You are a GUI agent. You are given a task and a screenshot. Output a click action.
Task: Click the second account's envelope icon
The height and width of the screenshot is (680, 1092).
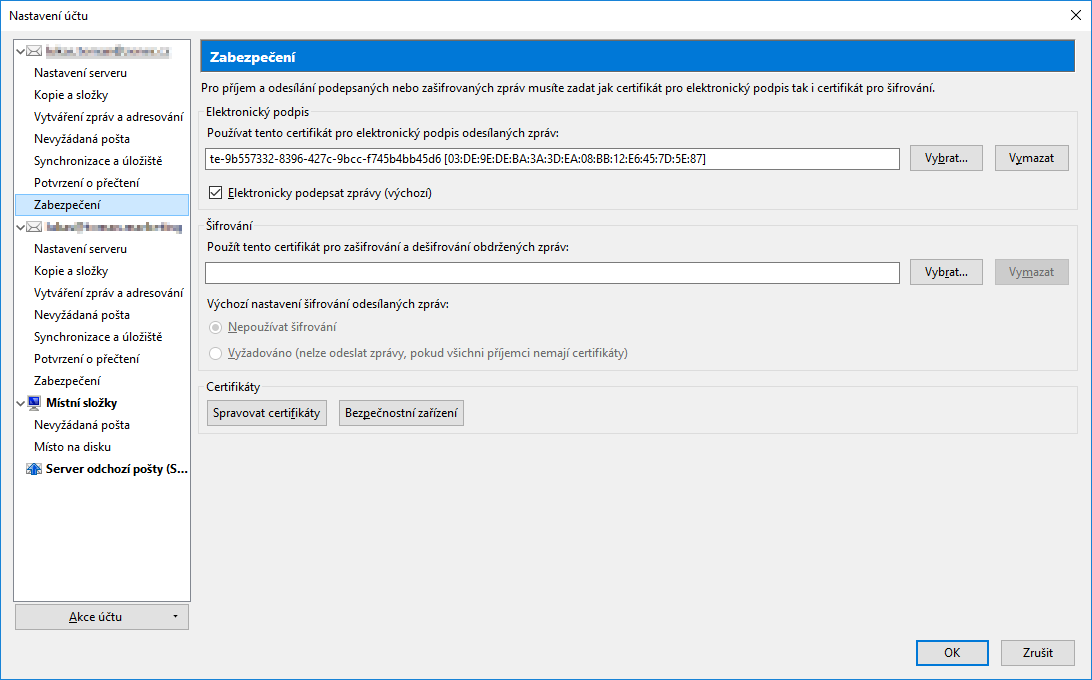[x=33, y=227]
